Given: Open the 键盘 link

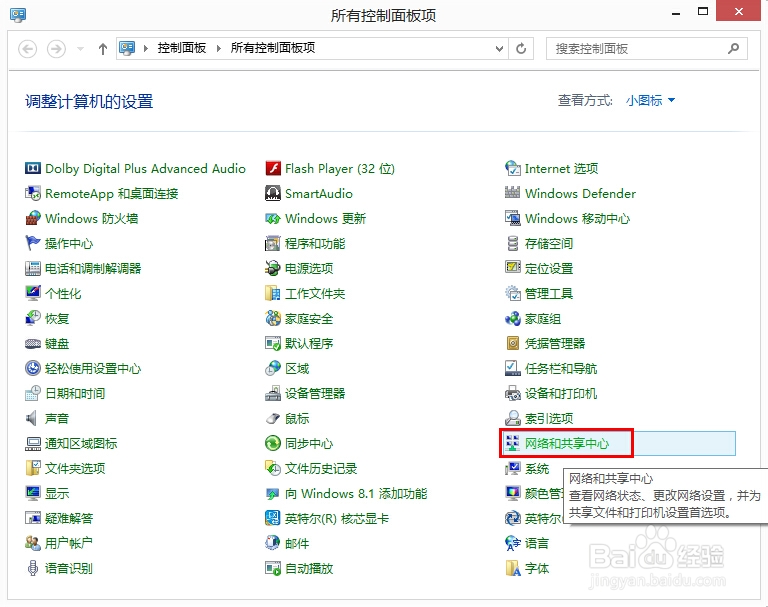Looking at the screenshot, I should 57,343.
